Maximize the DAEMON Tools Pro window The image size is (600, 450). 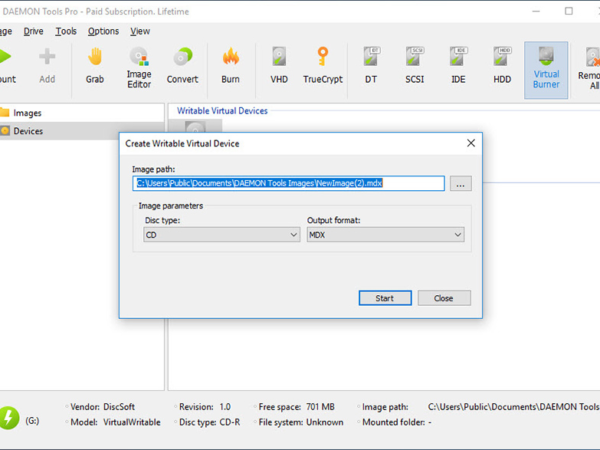coord(569,11)
